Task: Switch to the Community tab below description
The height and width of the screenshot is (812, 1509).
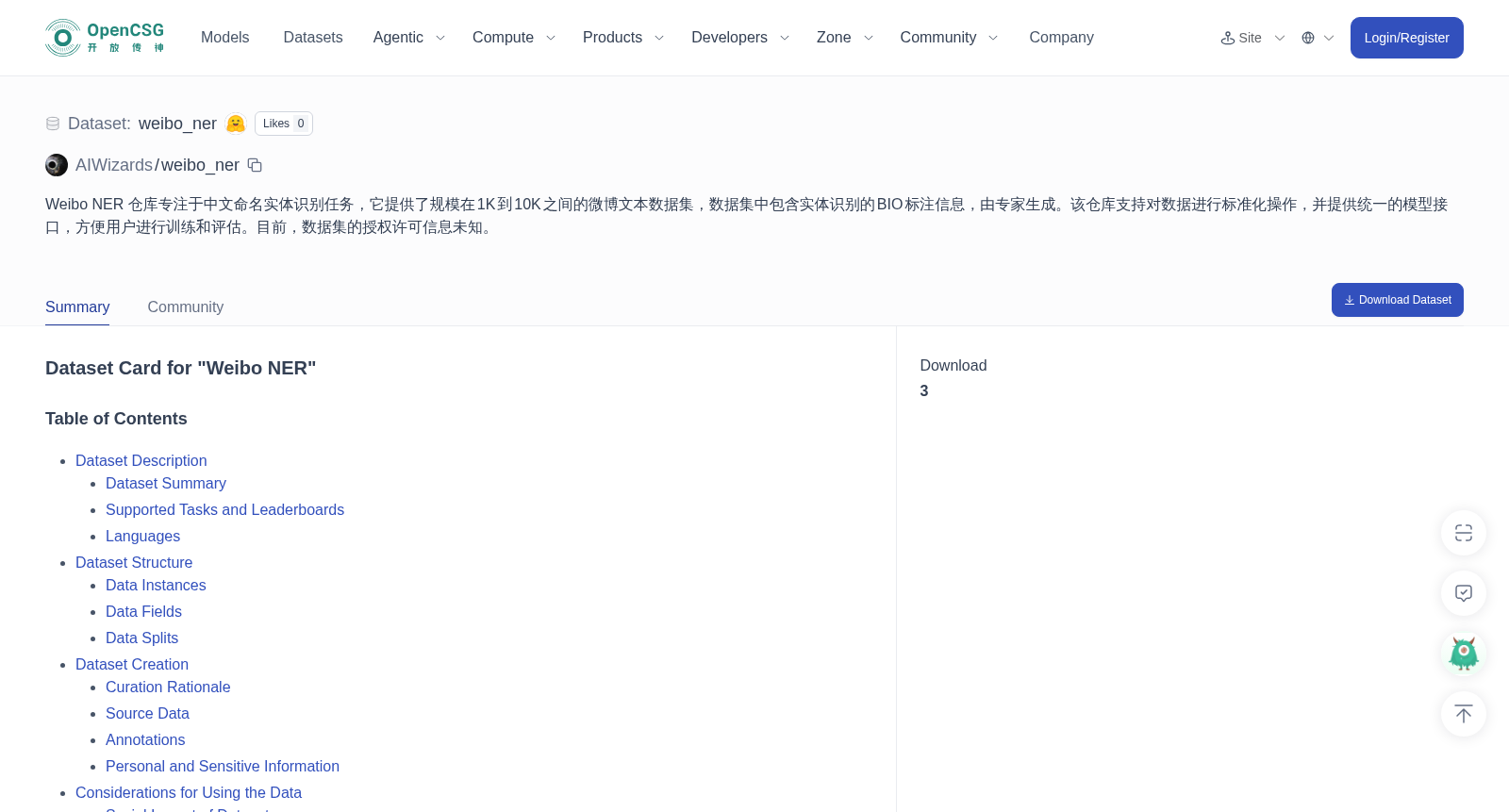Action: coord(186,307)
